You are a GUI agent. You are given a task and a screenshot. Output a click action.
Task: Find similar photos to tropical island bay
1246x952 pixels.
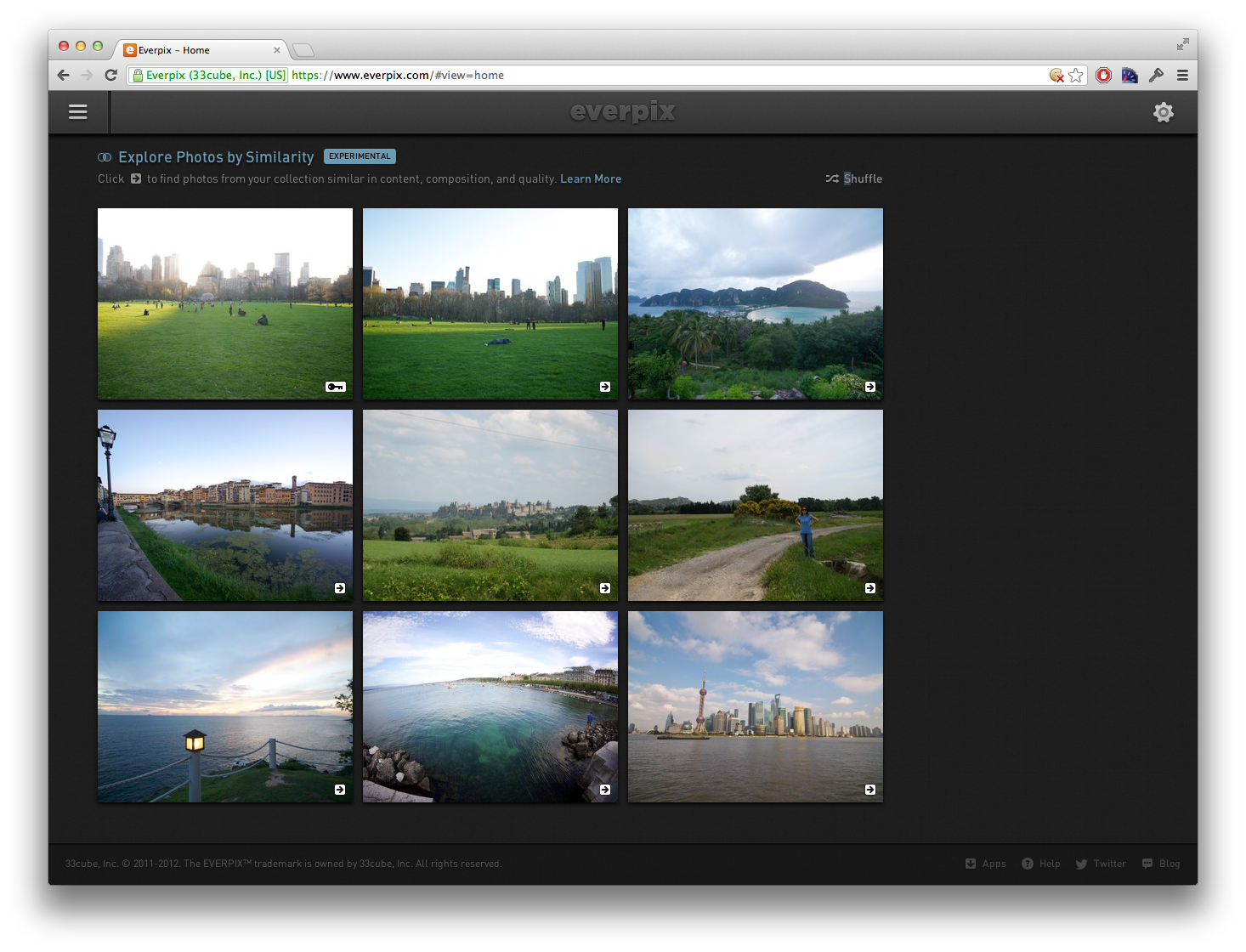[x=869, y=387]
